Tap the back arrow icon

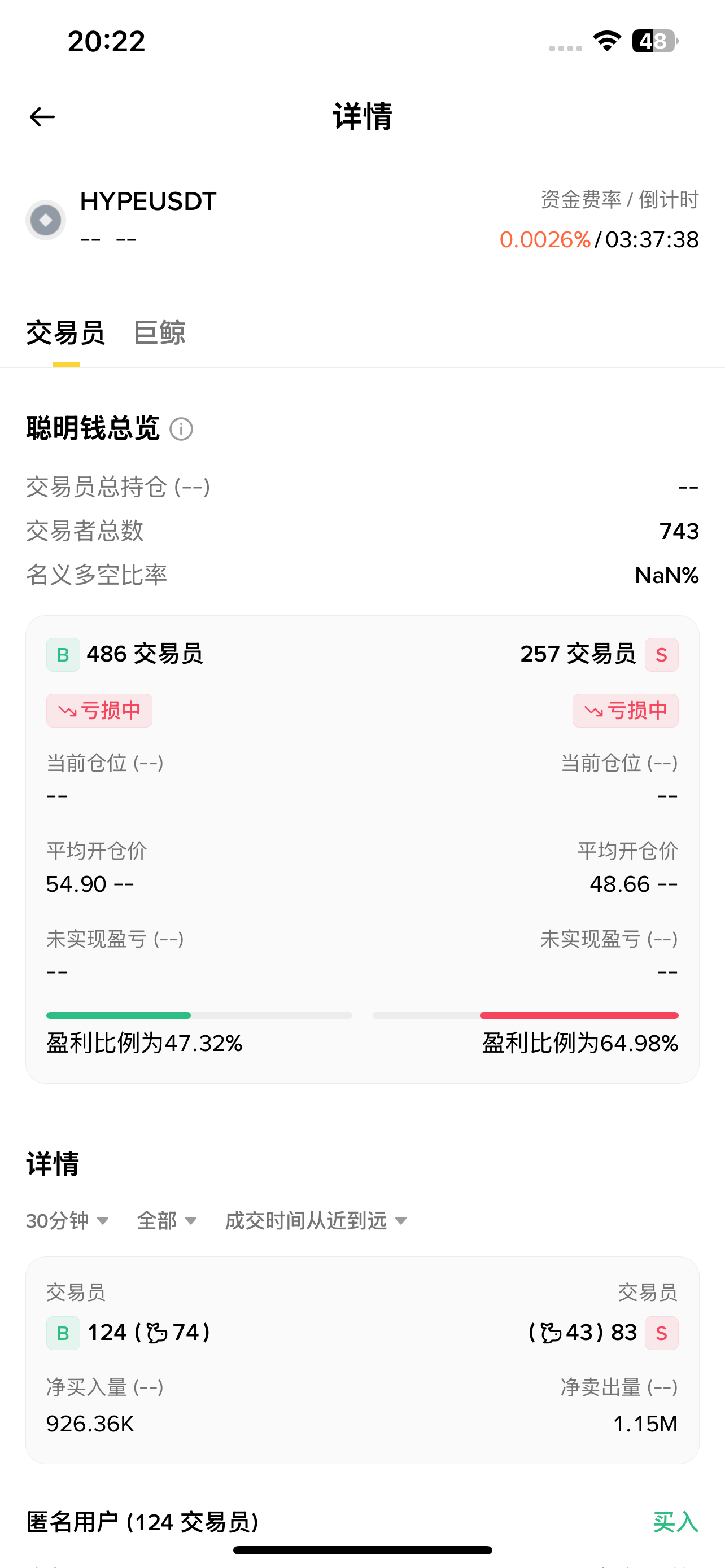click(x=42, y=117)
